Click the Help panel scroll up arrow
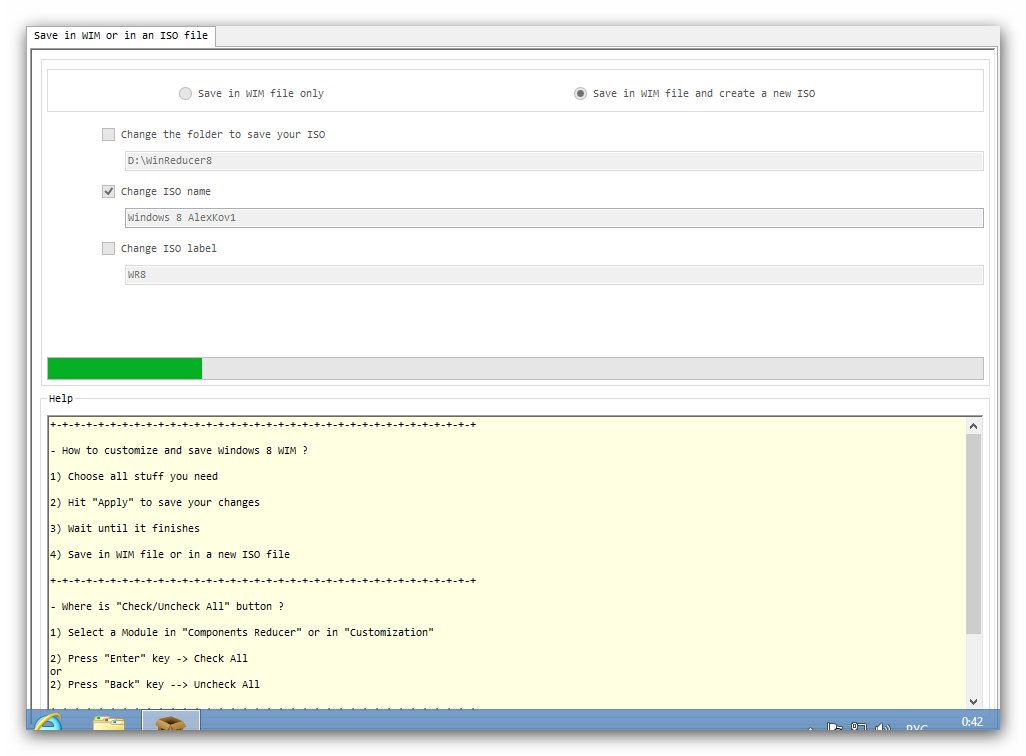The image size is (1026, 756). tap(973, 426)
